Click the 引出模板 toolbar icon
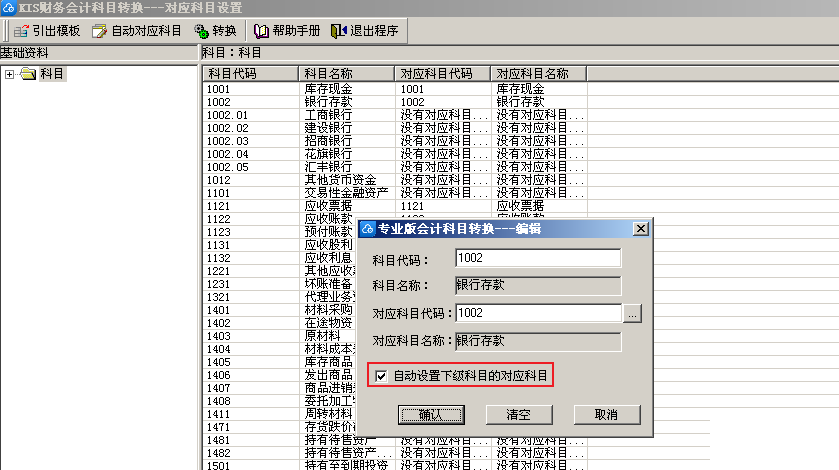The width and height of the screenshot is (839, 470). pos(20,31)
